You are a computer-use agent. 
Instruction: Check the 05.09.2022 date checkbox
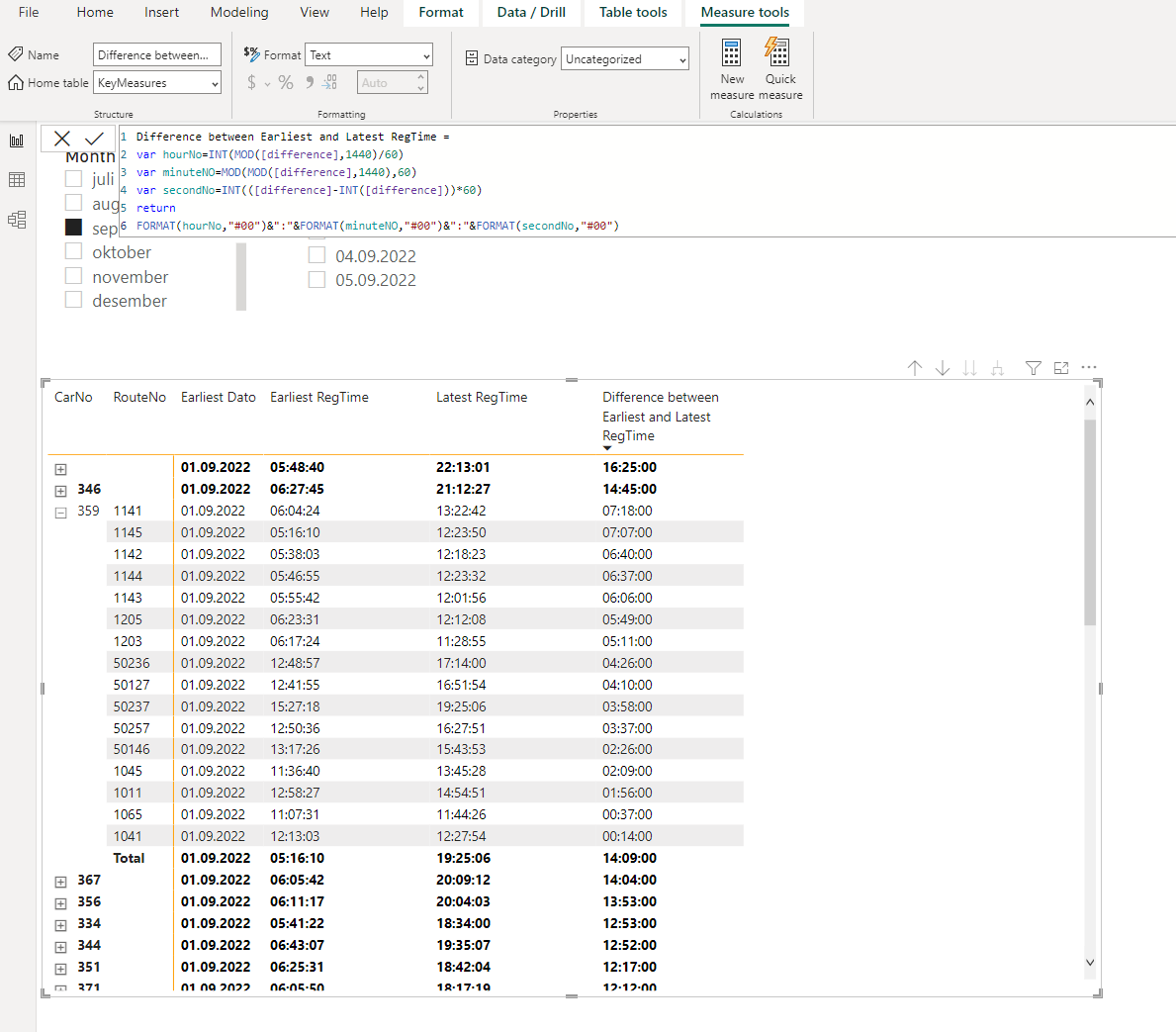click(x=317, y=280)
